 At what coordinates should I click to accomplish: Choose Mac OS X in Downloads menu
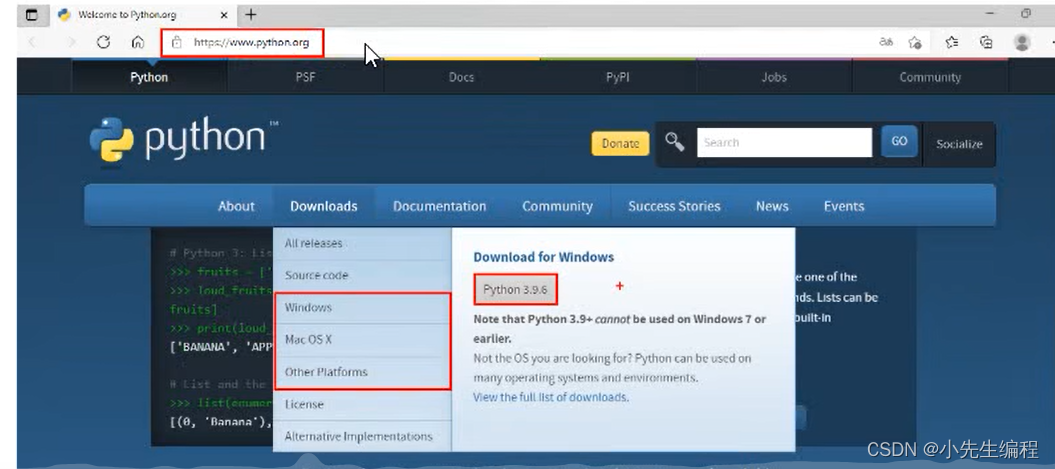362,340
